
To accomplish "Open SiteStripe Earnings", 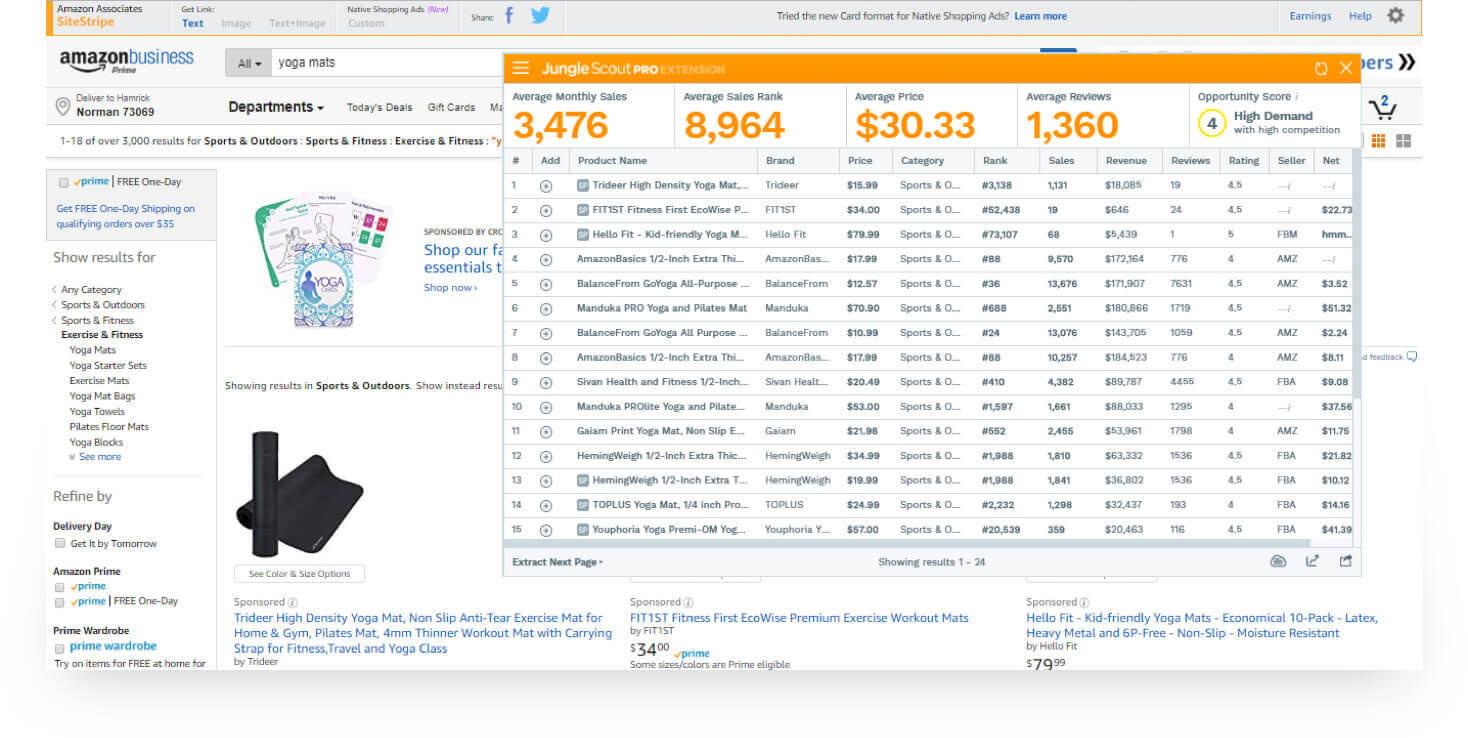I will 1310,16.
